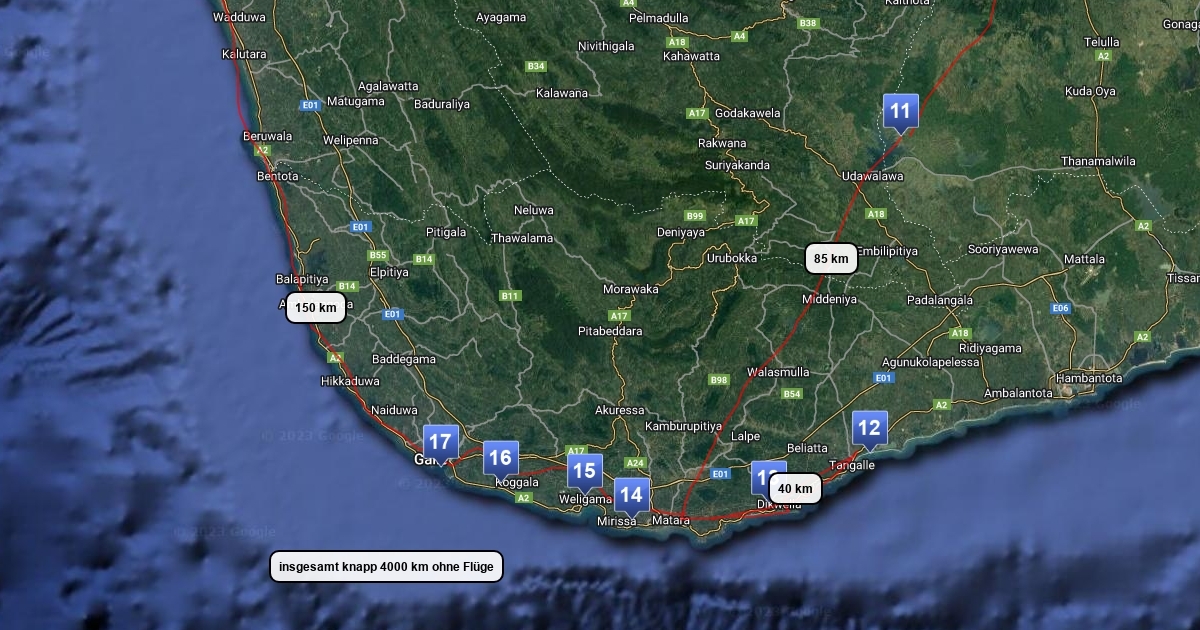The height and width of the screenshot is (630, 1200).
Task: Click the B98 road shield
Action: pyautogui.click(x=719, y=380)
